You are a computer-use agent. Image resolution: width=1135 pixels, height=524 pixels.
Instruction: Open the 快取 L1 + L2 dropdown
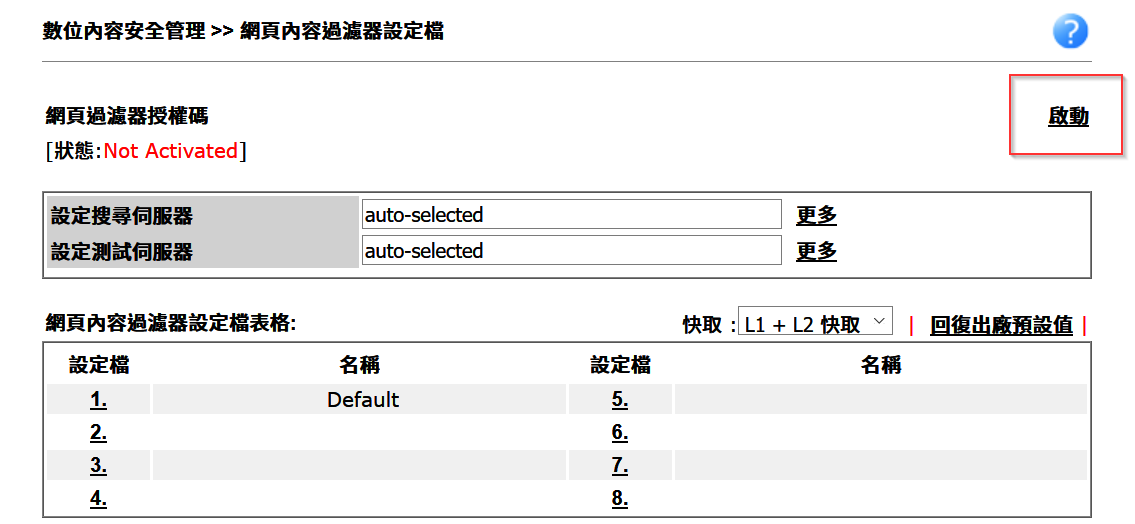tap(815, 324)
